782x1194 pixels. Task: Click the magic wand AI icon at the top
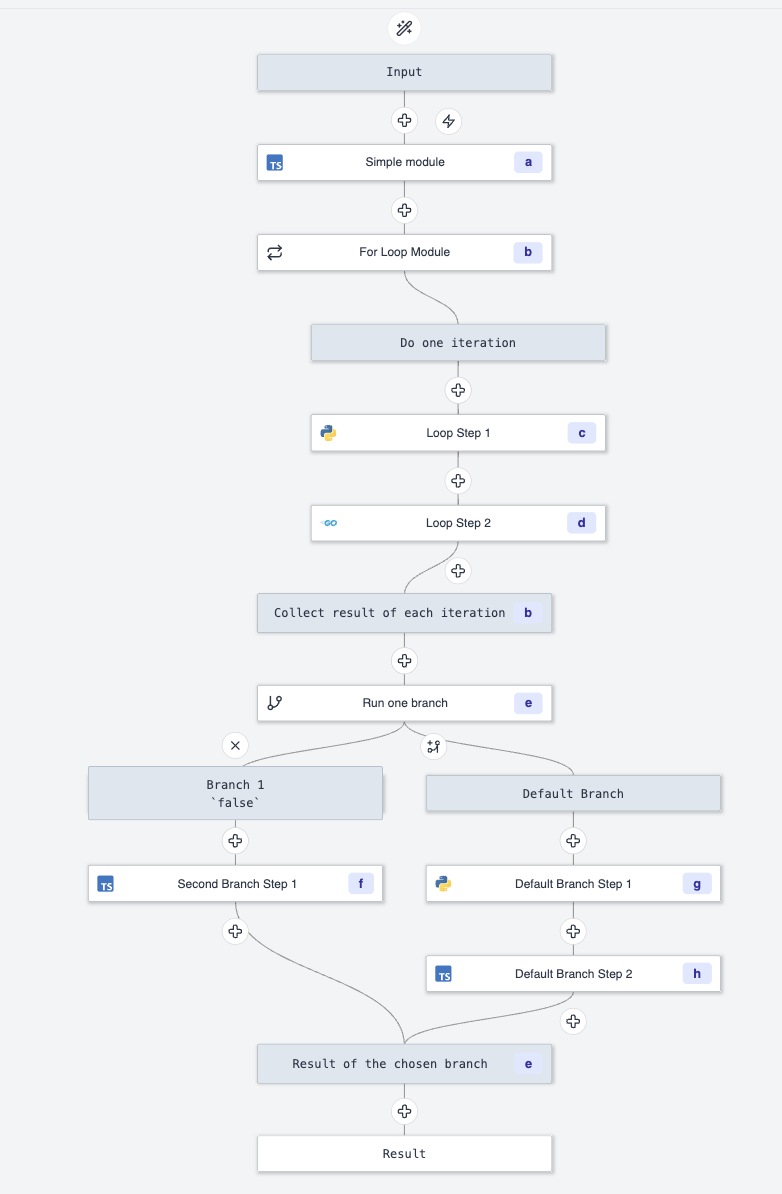point(404,28)
